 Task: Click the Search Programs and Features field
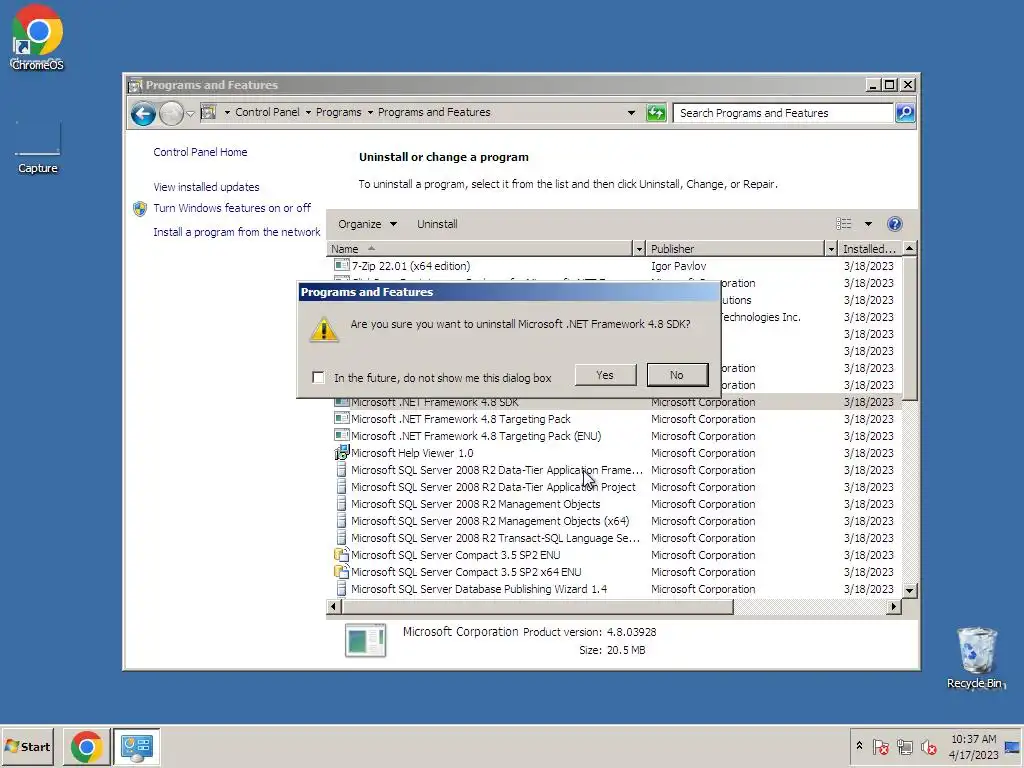(782, 113)
